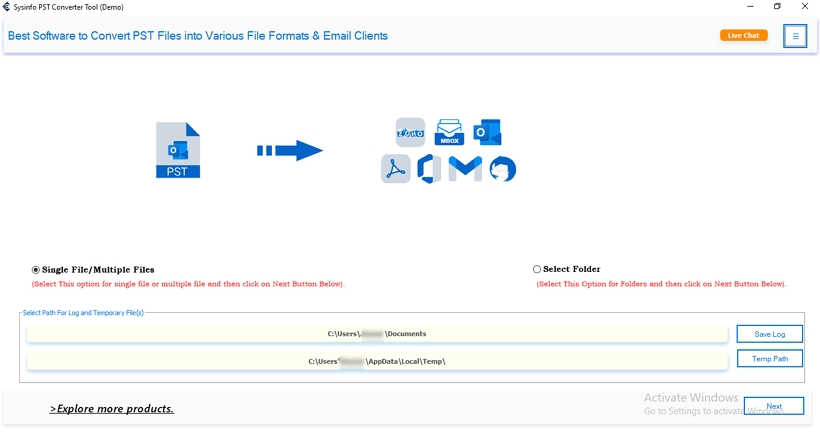Click the PDF Acrobat icon

click(395, 169)
